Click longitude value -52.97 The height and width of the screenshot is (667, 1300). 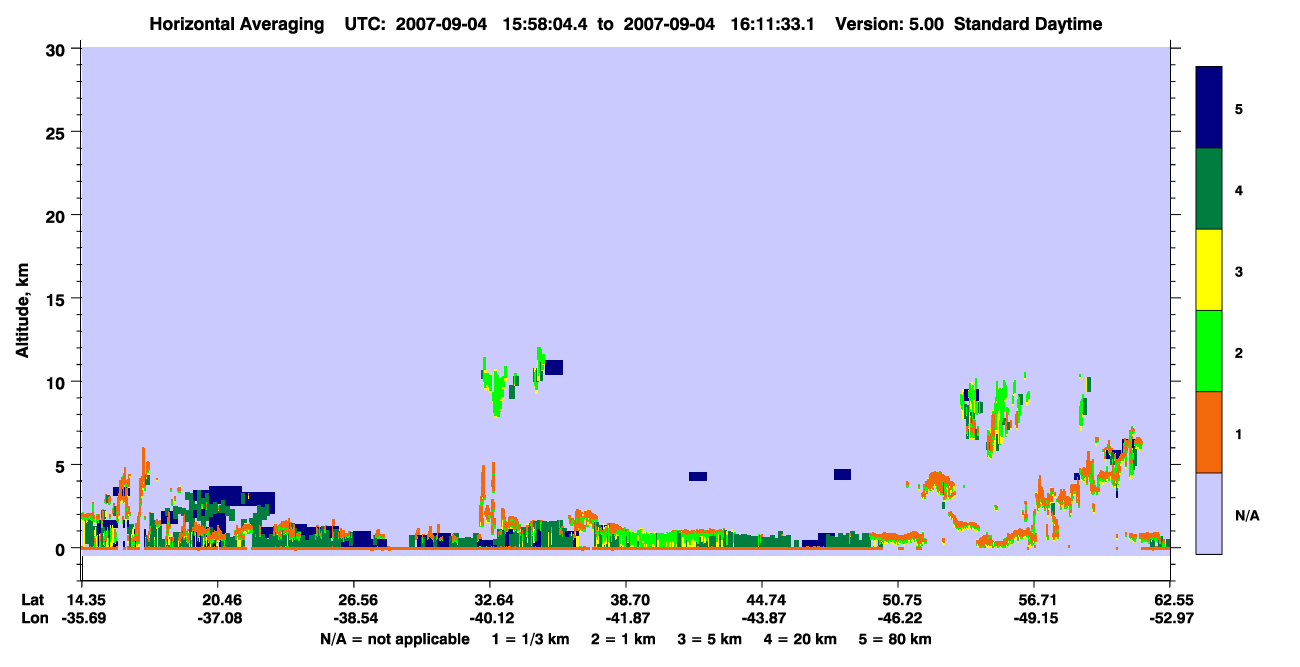pyautogui.click(x=1170, y=618)
